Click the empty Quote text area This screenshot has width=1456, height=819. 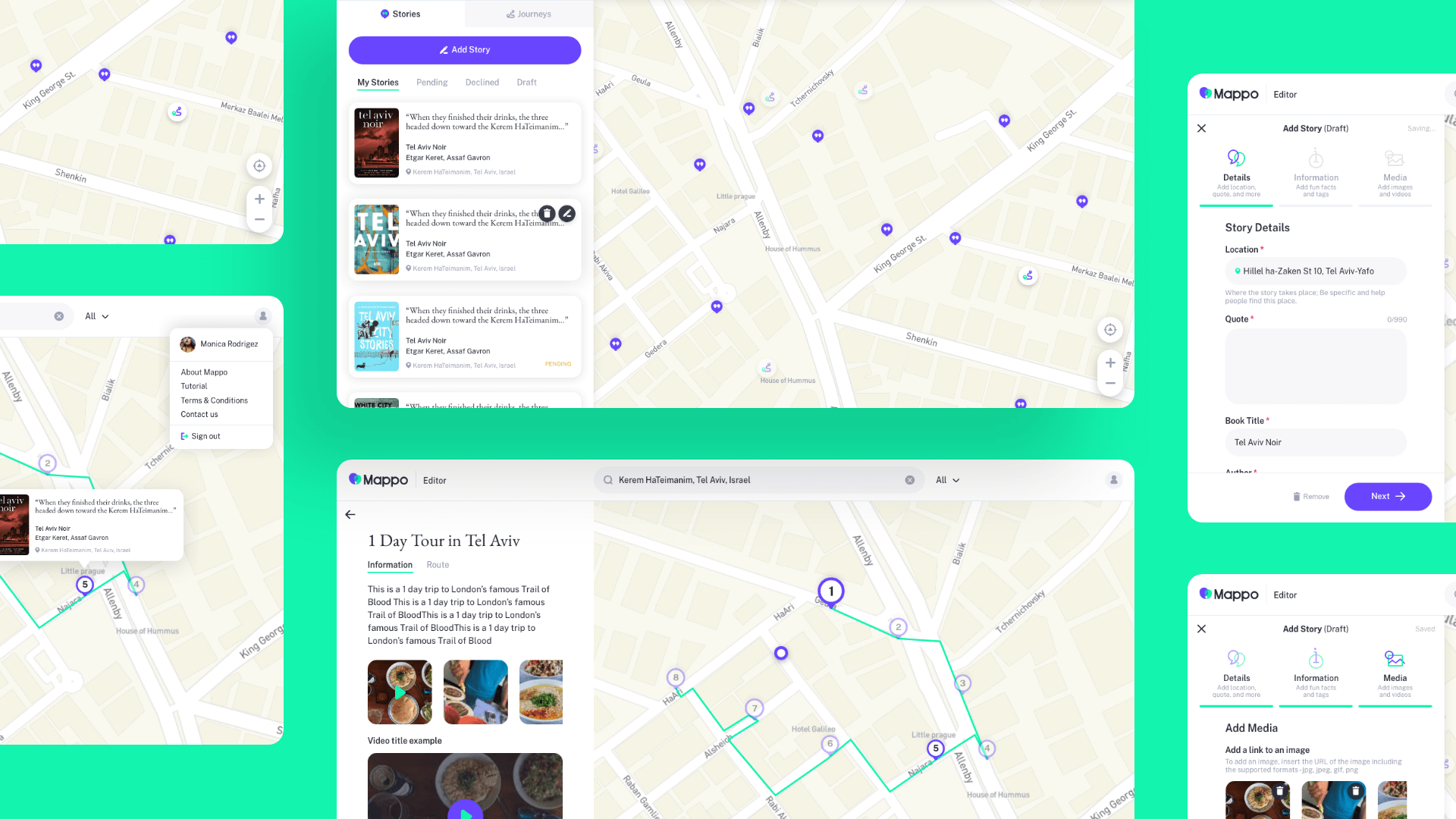tap(1316, 366)
